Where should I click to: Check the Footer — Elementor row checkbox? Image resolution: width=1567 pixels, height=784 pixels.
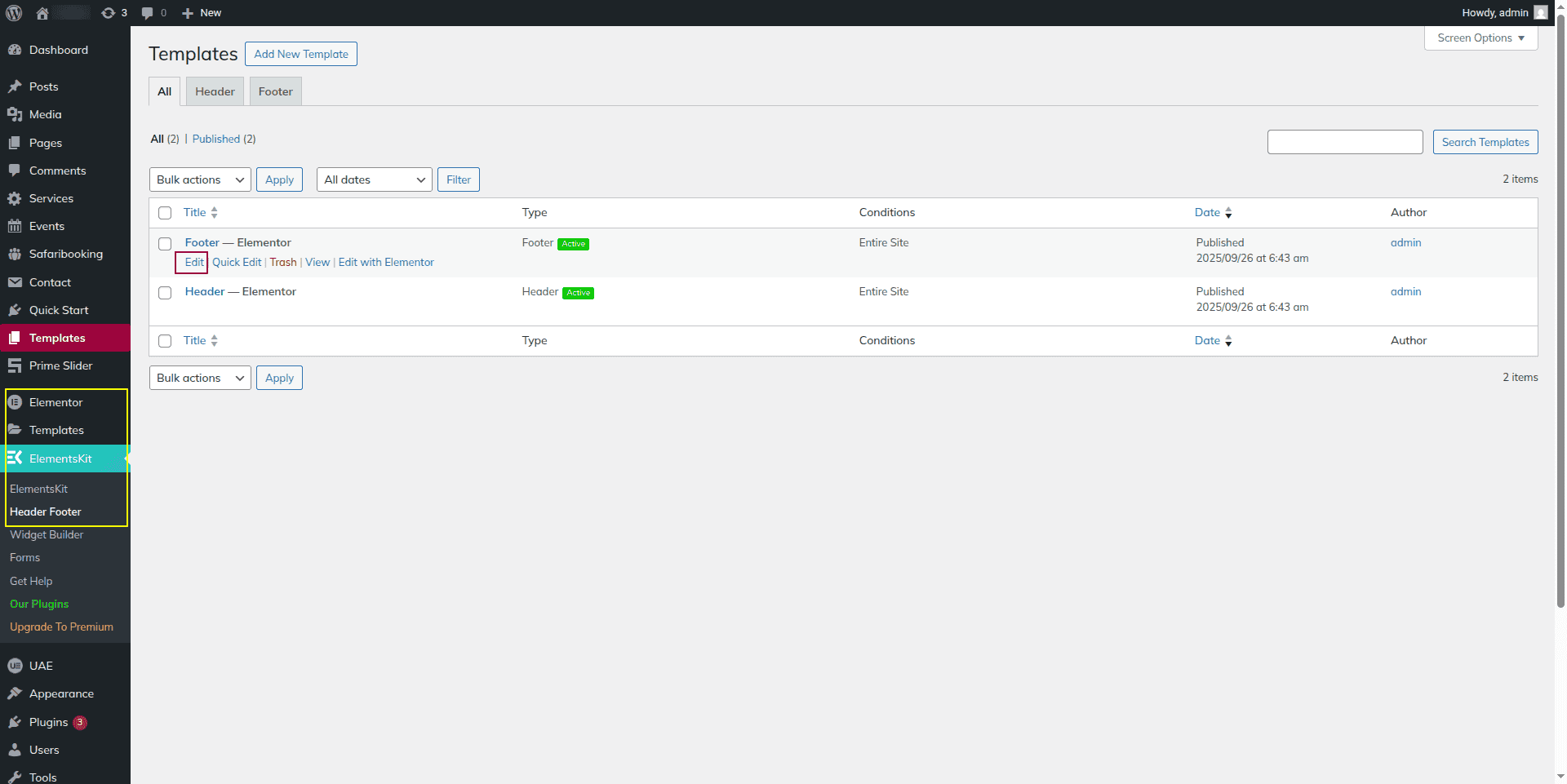coord(165,244)
